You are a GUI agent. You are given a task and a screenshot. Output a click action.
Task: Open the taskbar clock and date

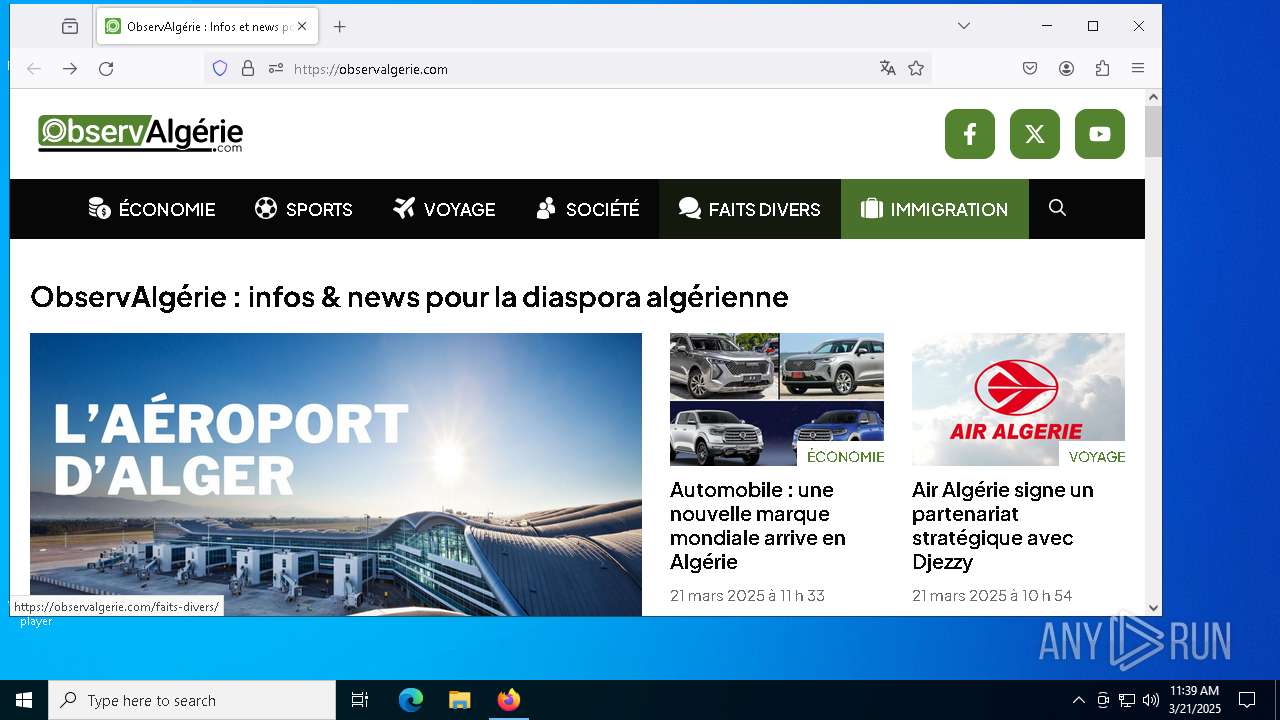tap(1195, 700)
